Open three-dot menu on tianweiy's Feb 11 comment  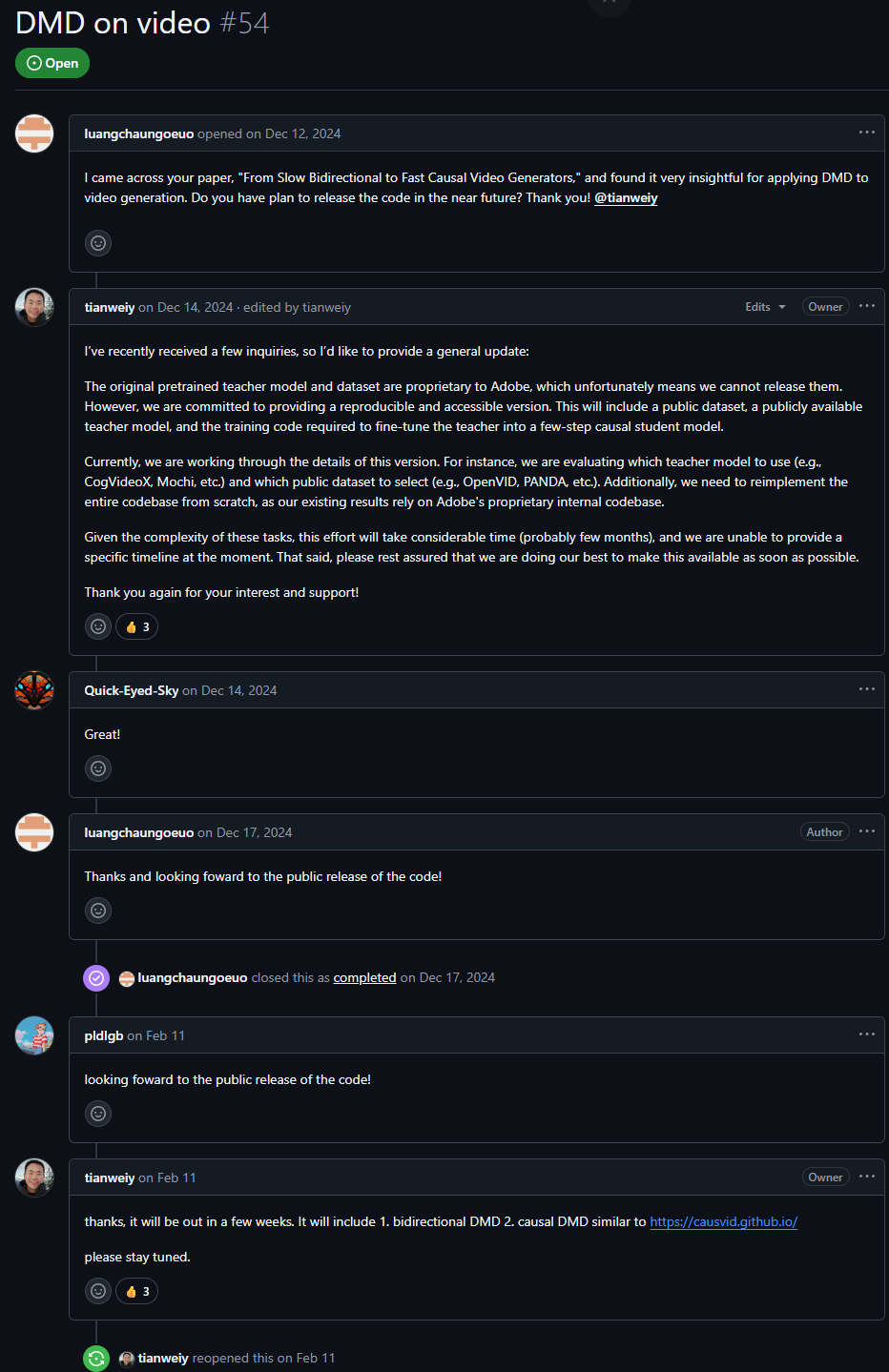pyautogui.click(x=866, y=1177)
